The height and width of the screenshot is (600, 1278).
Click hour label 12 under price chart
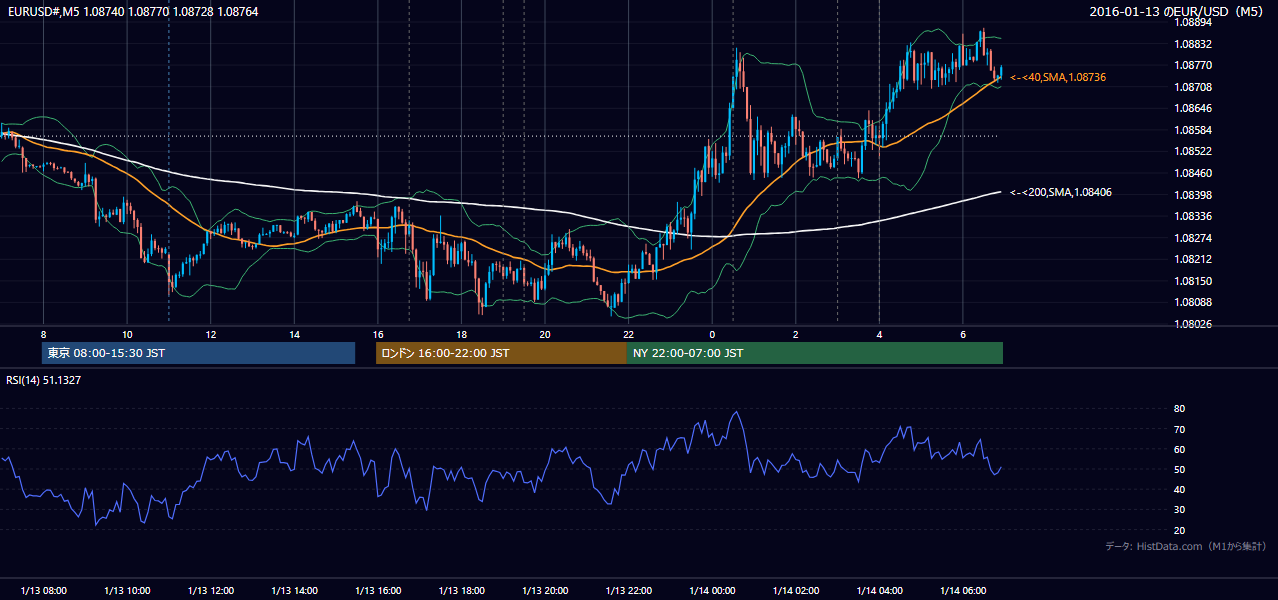tap(211, 334)
